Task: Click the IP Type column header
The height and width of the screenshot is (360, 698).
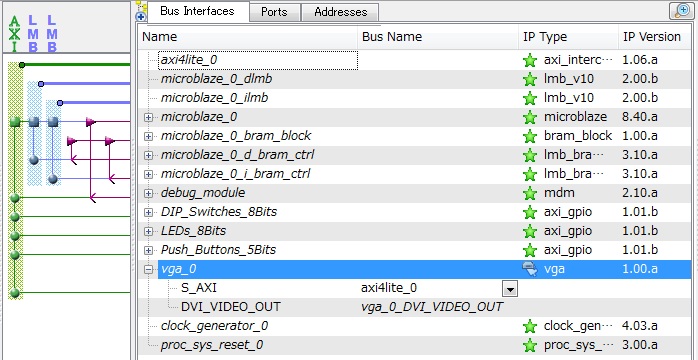Action: (x=568, y=37)
